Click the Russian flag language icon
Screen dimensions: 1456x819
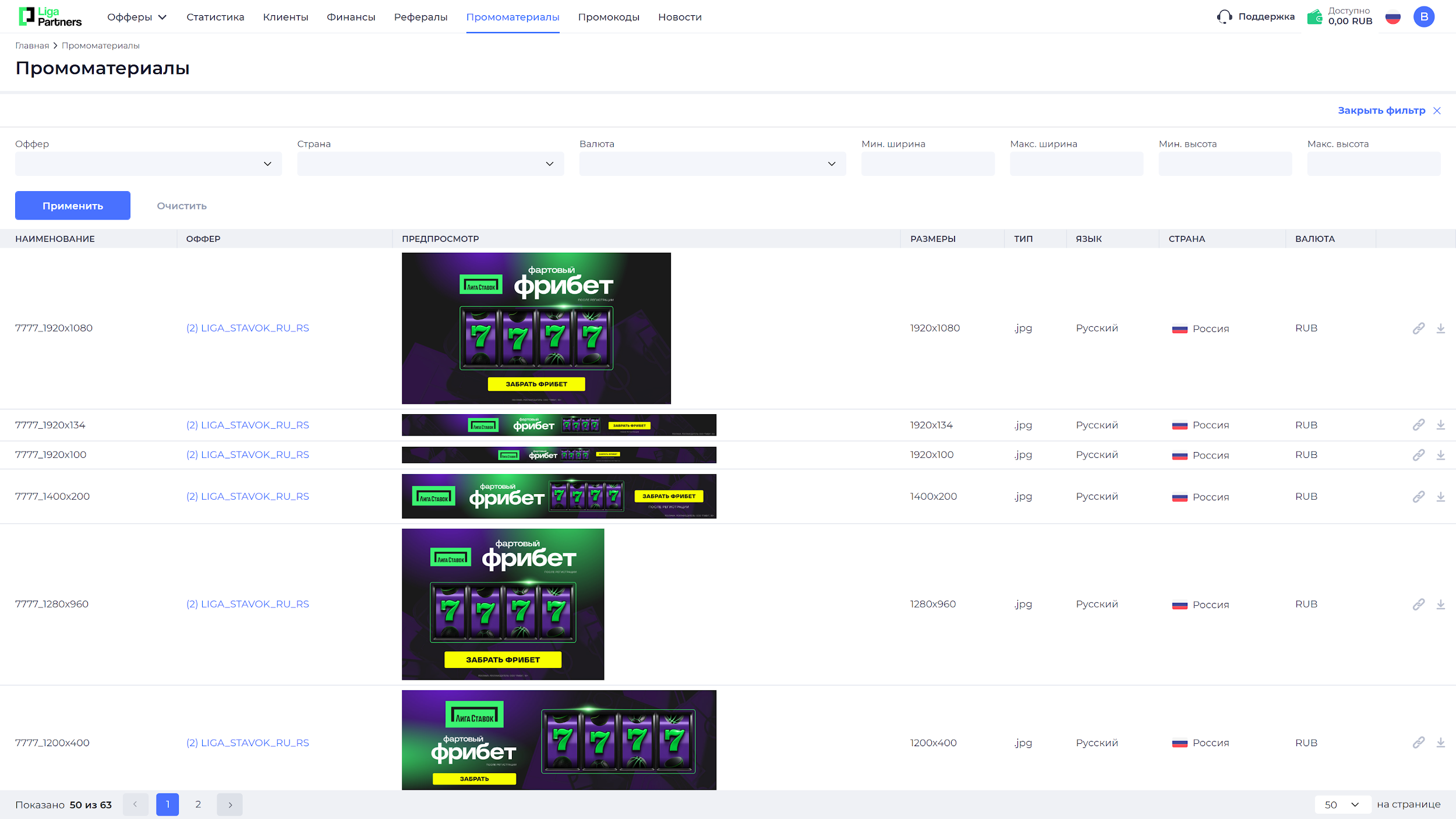tap(1393, 17)
